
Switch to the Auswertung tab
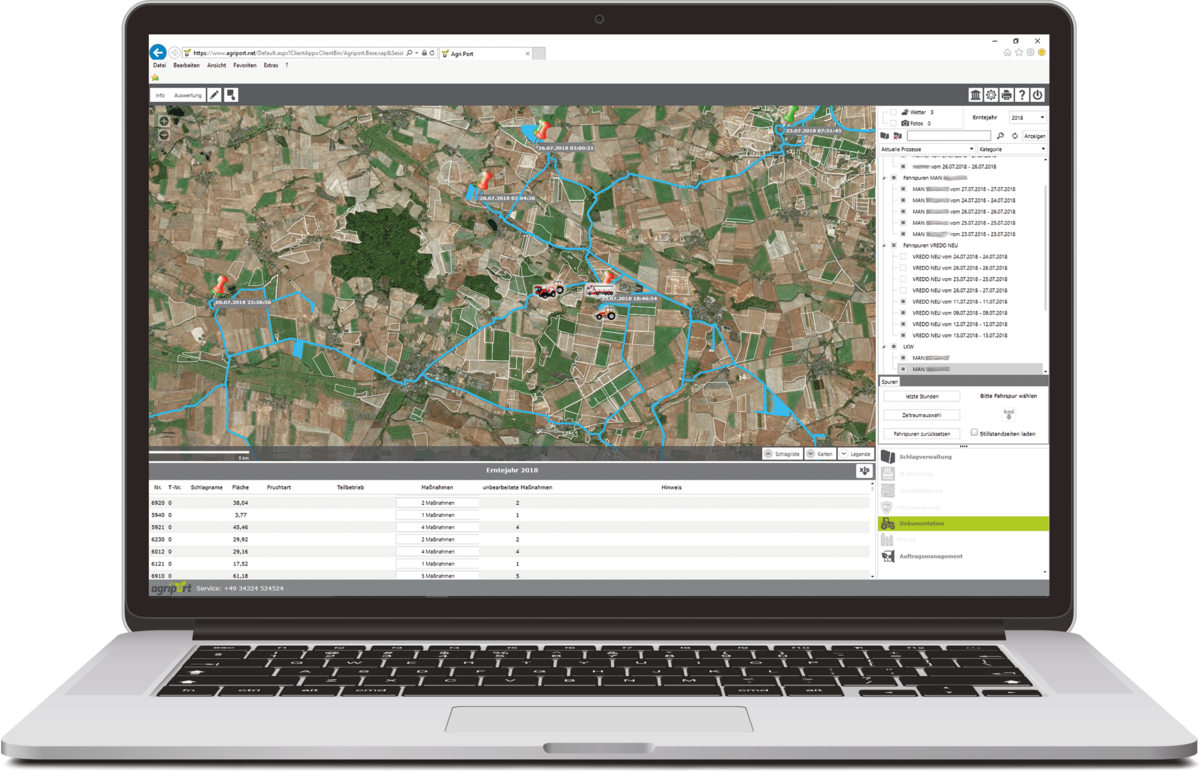(187, 95)
